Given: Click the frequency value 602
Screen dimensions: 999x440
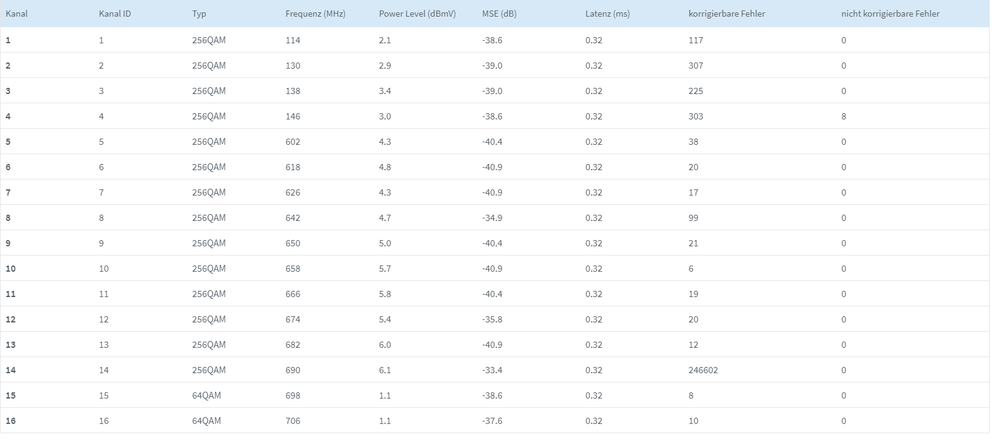Looking at the screenshot, I should [292, 142].
